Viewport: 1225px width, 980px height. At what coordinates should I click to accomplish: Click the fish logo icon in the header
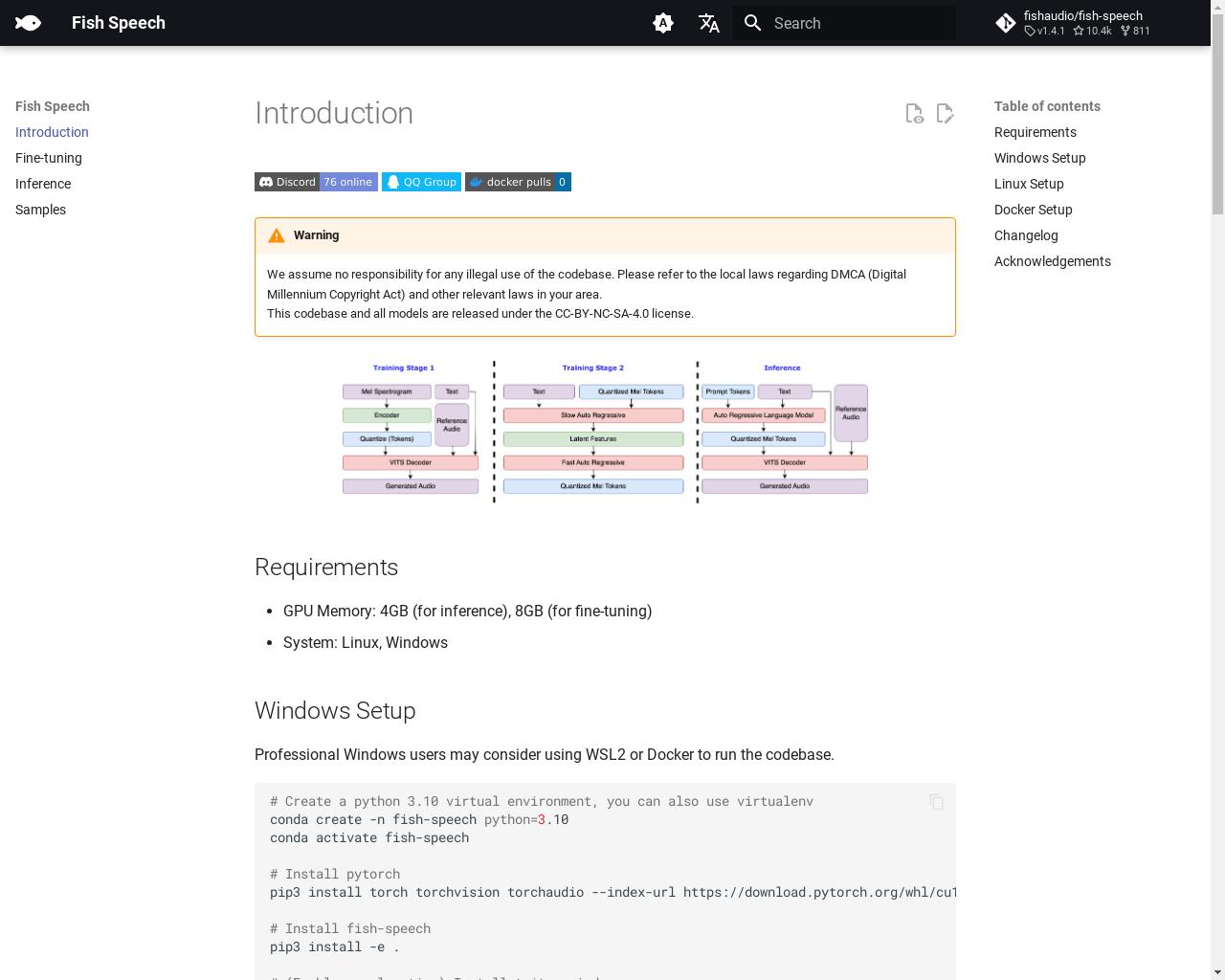28,23
